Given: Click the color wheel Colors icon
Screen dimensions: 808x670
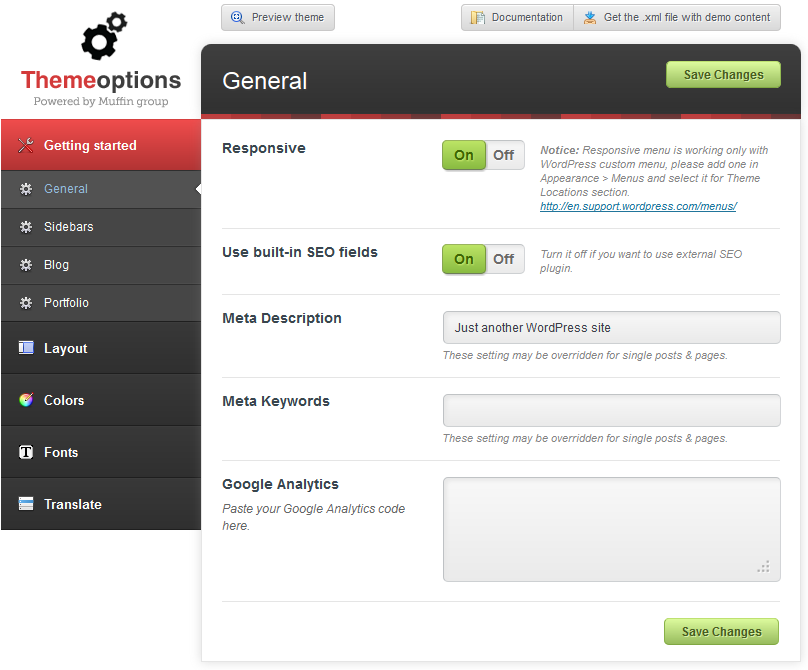Looking at the screenshot, I should click(26, 400).
